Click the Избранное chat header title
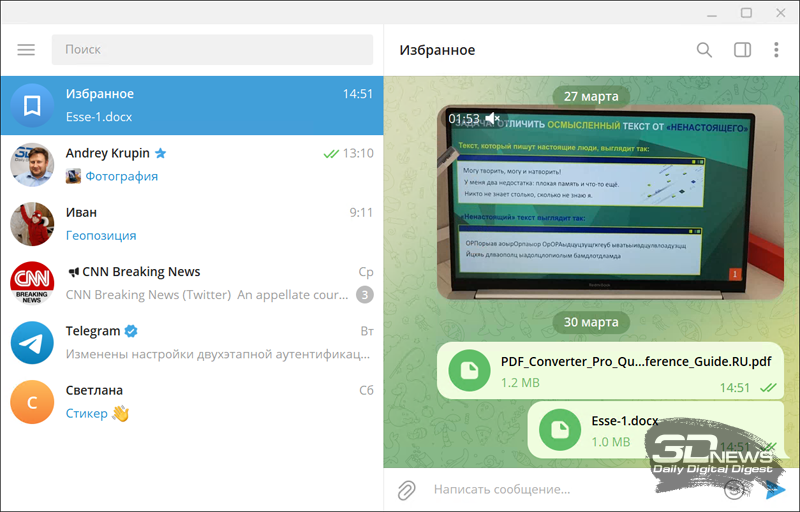Image resolution: width=800 pixels, height=512 pixels. tap(437, 50)
